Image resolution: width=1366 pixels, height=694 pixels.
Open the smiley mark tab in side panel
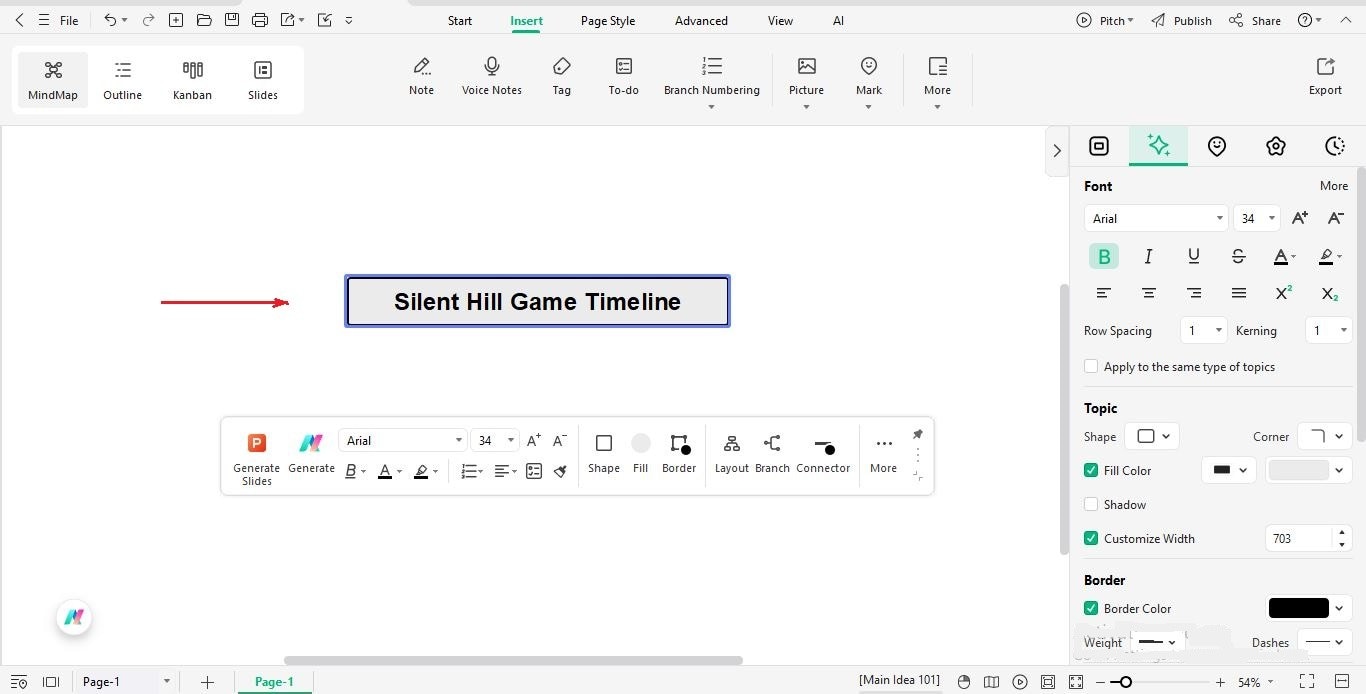1217,146
